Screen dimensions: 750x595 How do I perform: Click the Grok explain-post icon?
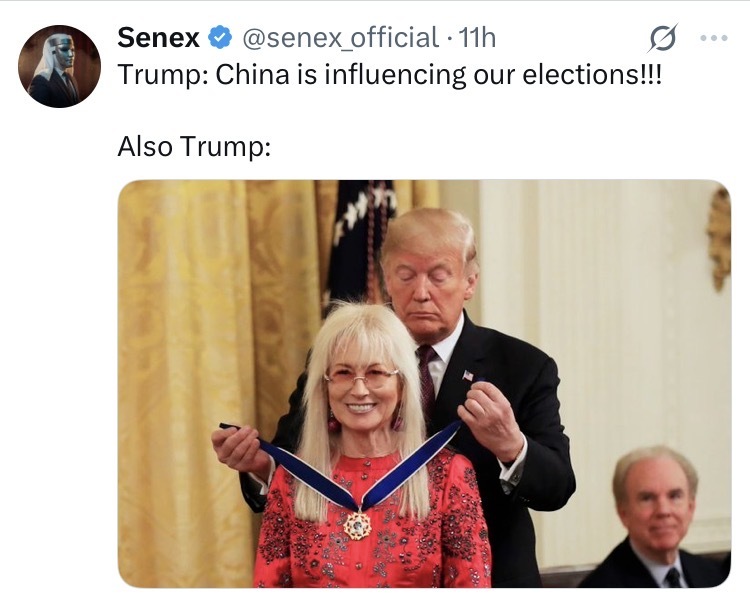(663, 37)
